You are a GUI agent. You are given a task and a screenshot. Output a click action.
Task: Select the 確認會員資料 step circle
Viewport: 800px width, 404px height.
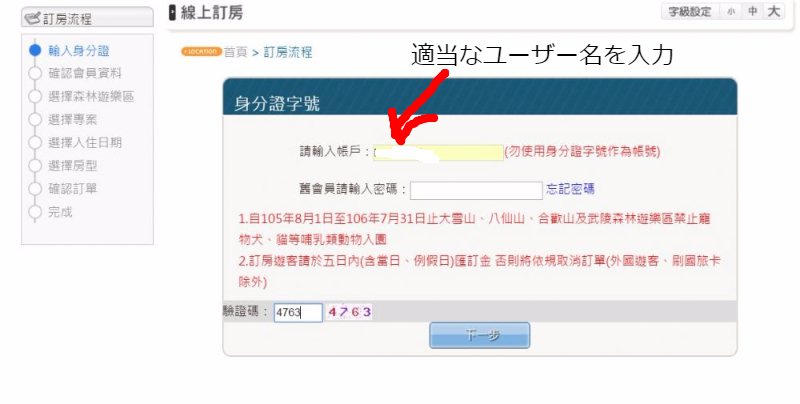coord(35,73)
